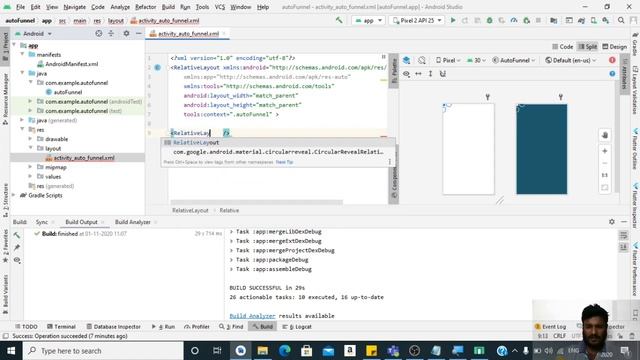This screenshot has height=360, width=640.
Task: Click the 1:1 zoom reset button
Action: coord(605,175)
